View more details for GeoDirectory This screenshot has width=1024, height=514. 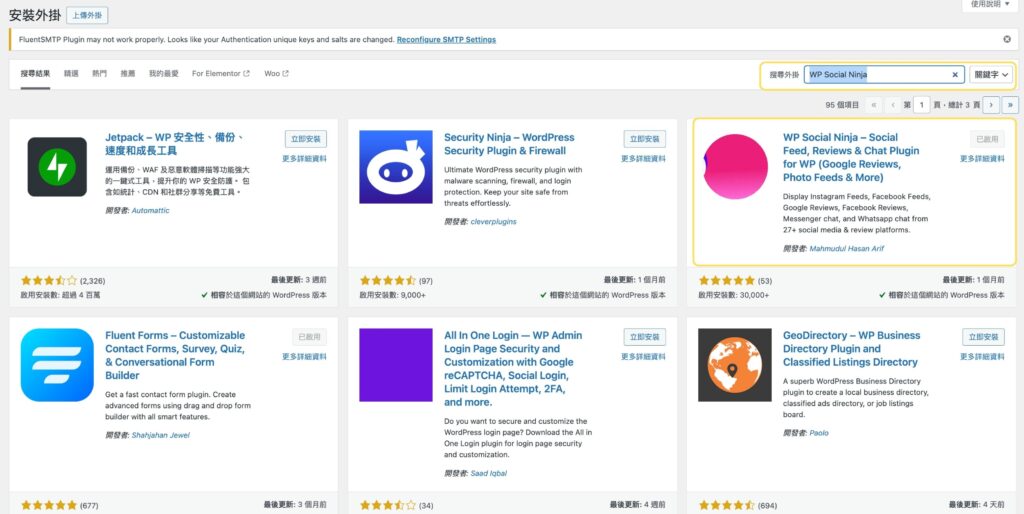point(982,357)
